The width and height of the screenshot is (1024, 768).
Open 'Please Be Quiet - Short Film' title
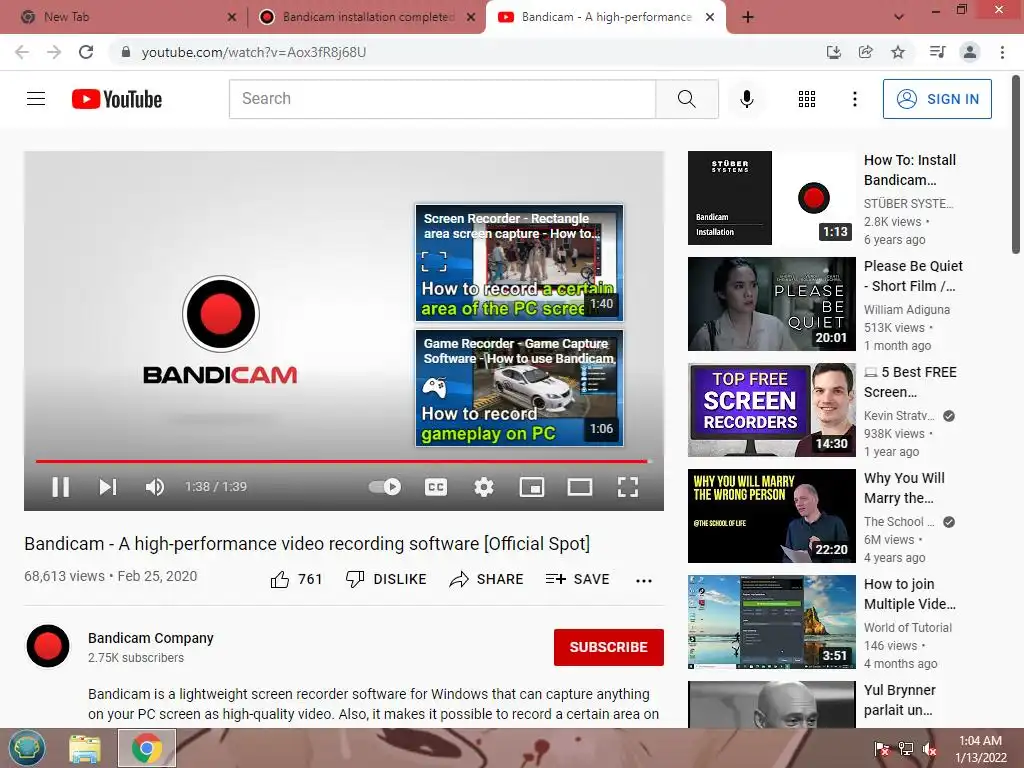913,276
